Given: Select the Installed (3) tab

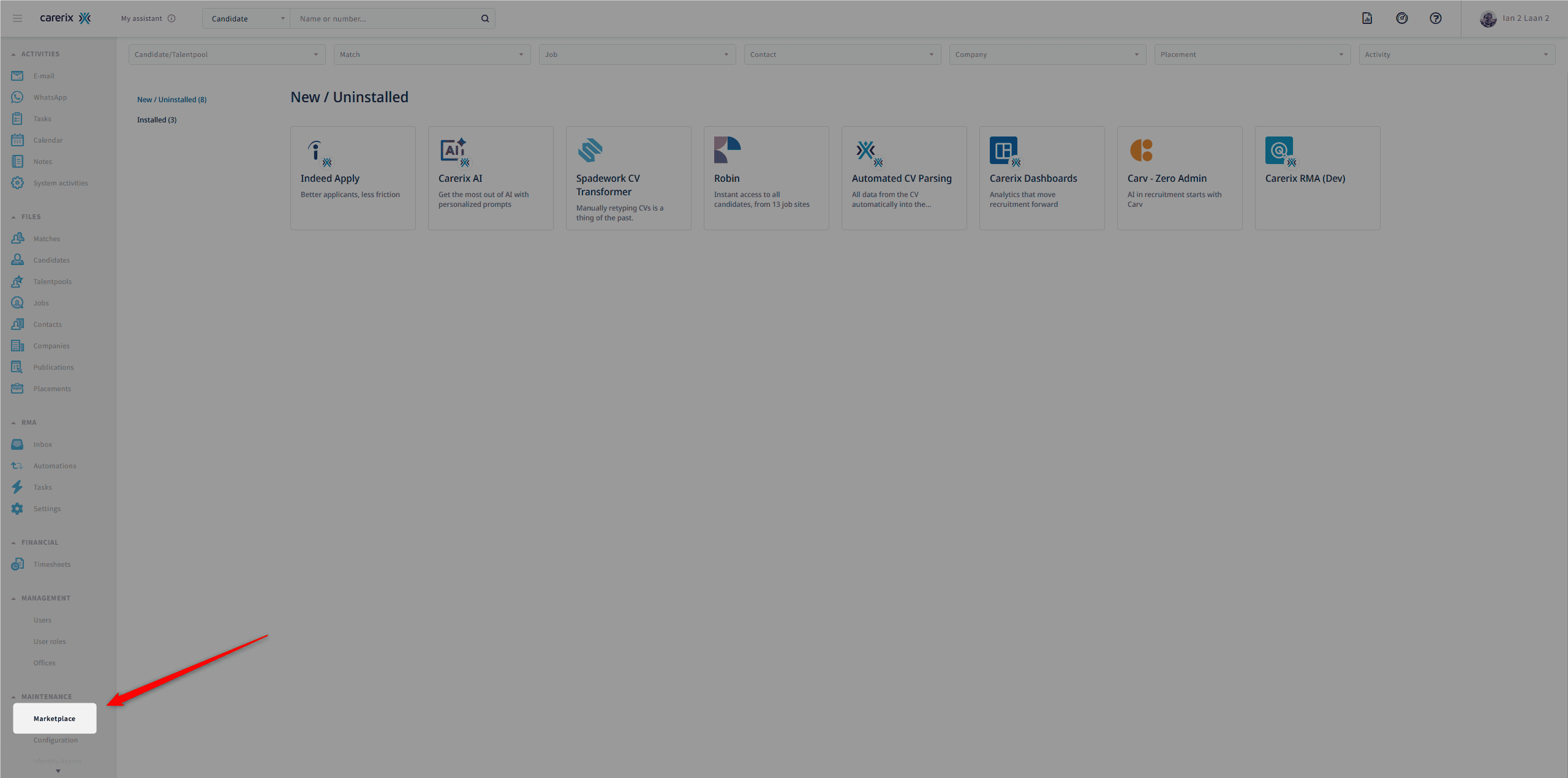Looking at the screenshot, I should 157,120.
